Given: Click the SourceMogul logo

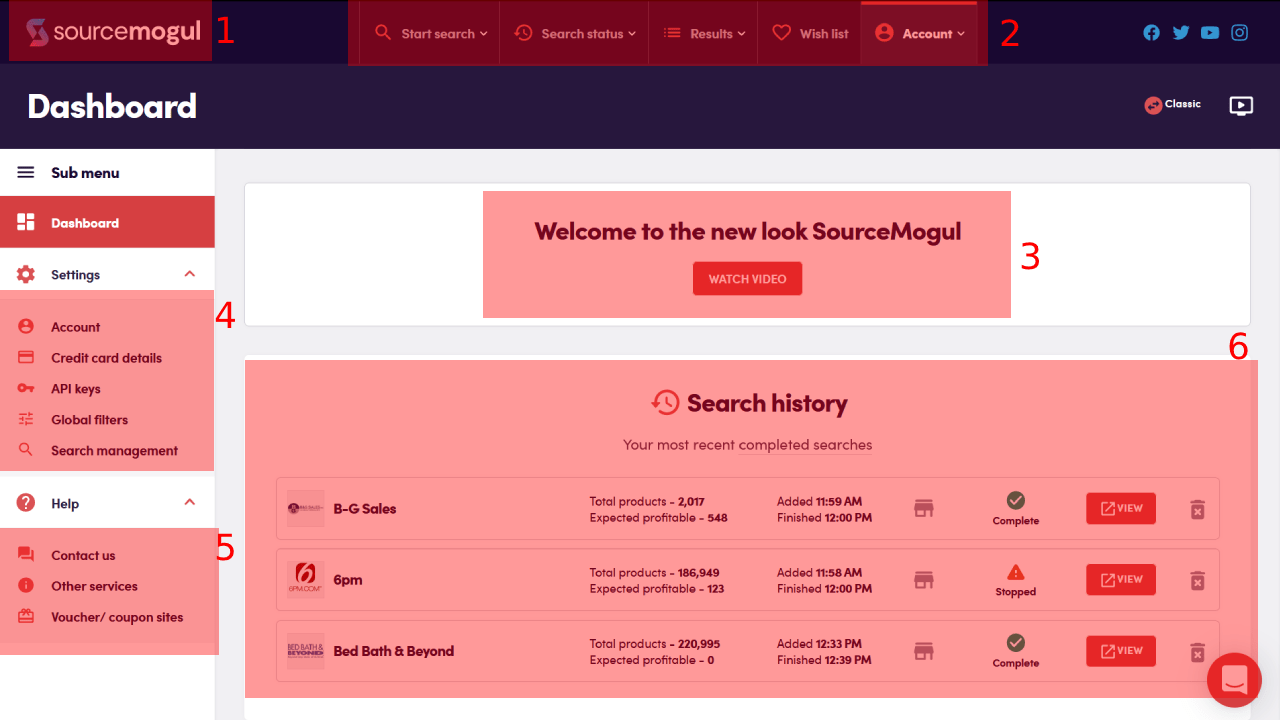Looking at the screenshot, I should [113, 32].
